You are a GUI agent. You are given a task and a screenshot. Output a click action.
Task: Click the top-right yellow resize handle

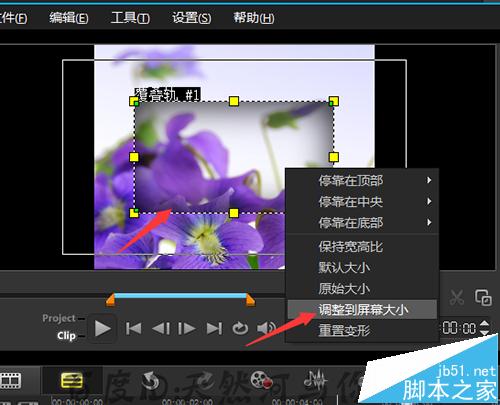click(334, 101)
